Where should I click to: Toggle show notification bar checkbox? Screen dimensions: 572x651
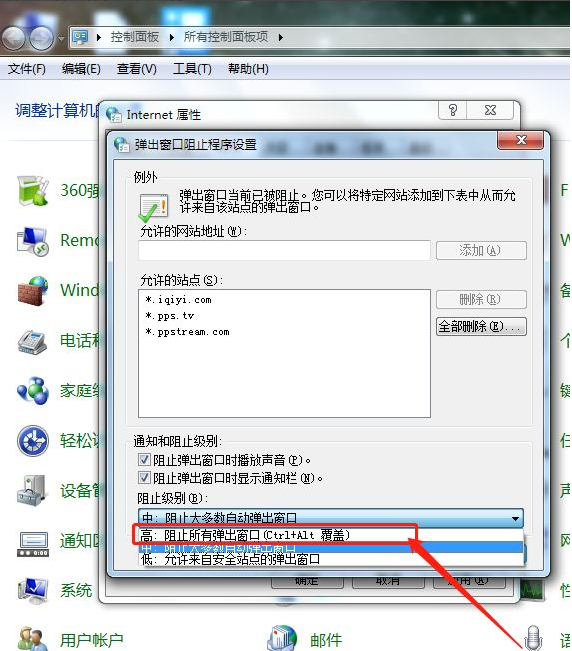[x=144, y=478]
